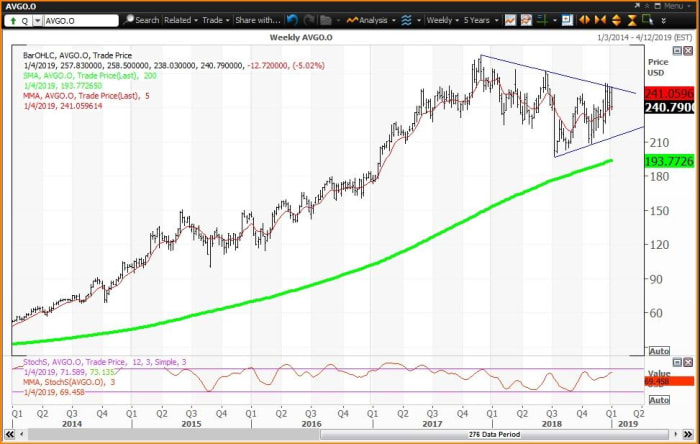Open the folder icon in toolbar

click(325, 20)
